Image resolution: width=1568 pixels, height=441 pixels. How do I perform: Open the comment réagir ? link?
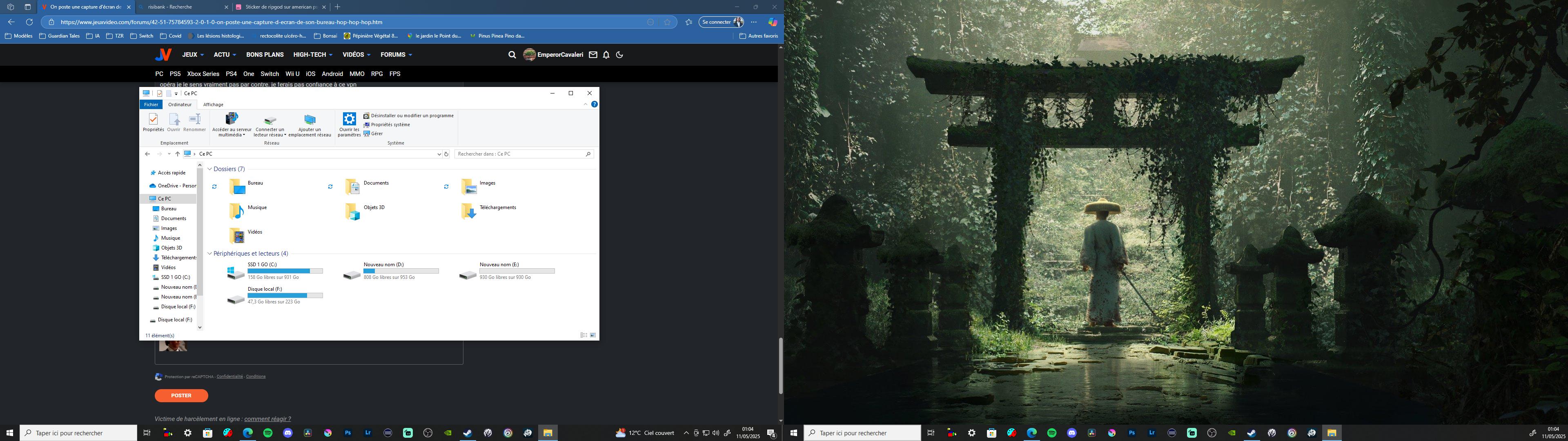[x=267, y=419]
